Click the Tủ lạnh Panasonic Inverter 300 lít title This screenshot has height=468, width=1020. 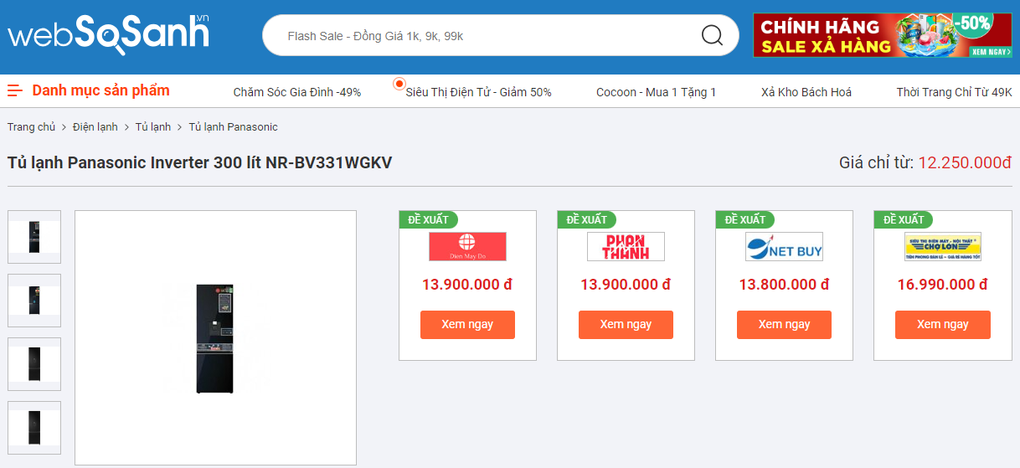click(x=200, y=163)
